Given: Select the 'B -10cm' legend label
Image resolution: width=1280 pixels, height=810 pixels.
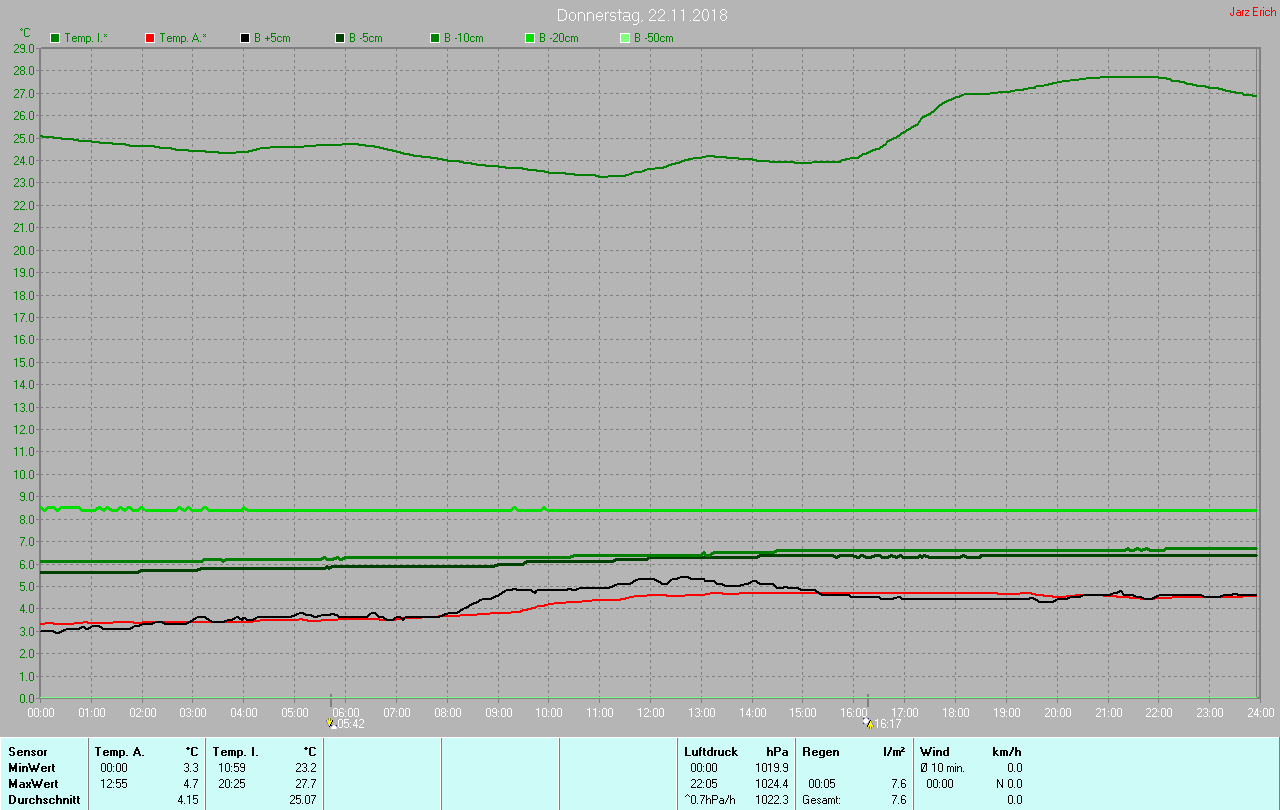Looking at the screenshot, I should pos(463,38).
